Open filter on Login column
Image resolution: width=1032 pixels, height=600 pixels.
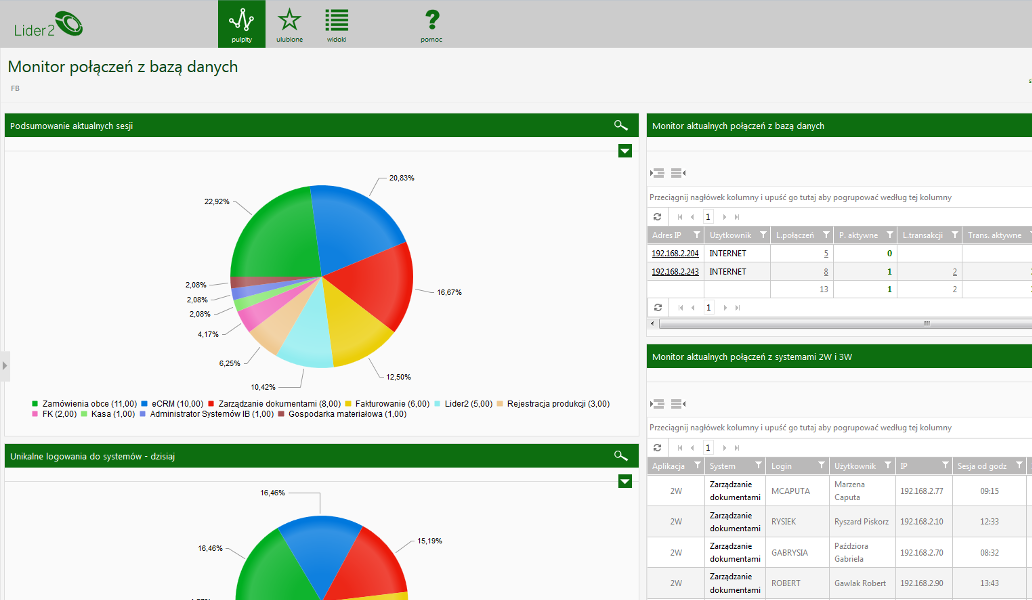point(821,465)
